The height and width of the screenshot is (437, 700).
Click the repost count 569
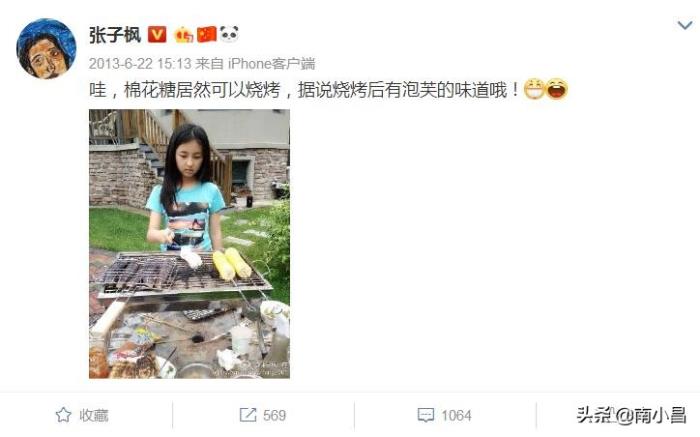274,416
